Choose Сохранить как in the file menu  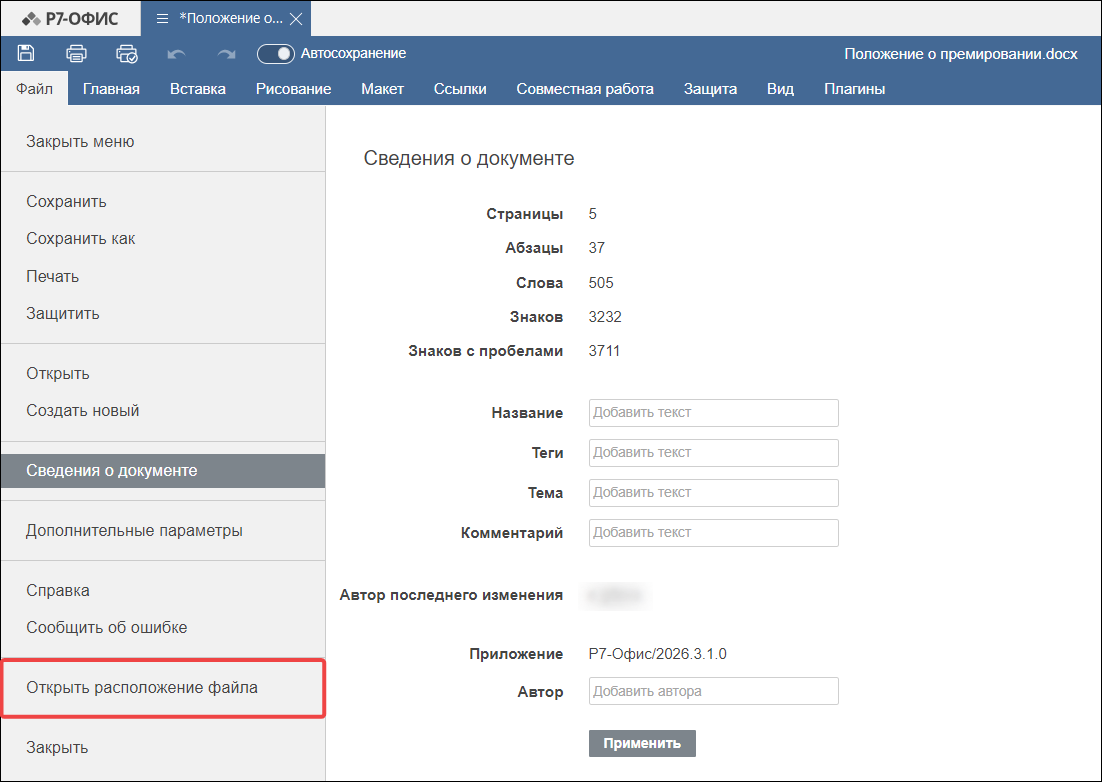[163, 239]
